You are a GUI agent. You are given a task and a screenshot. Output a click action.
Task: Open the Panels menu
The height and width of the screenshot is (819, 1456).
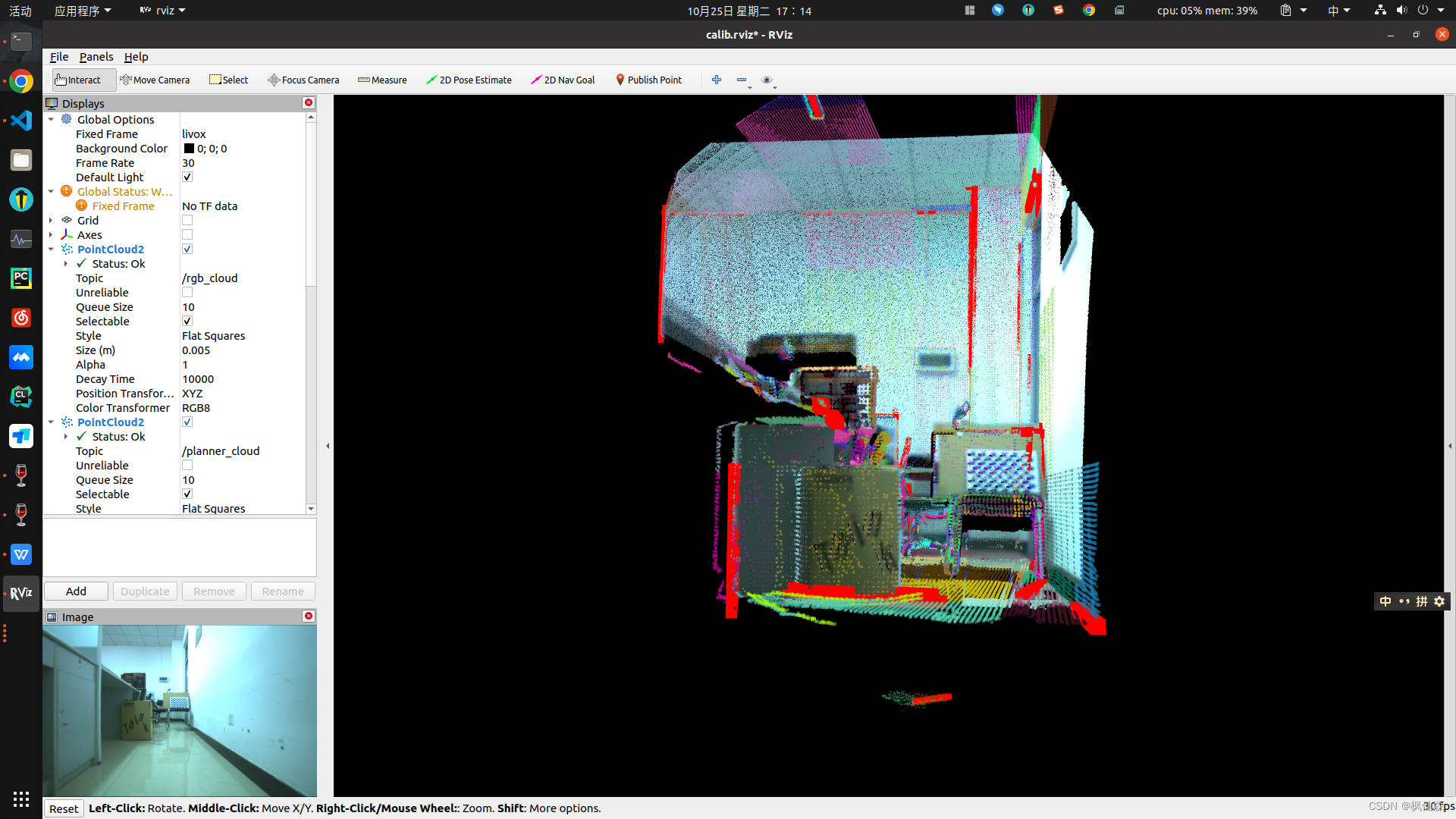96,57
